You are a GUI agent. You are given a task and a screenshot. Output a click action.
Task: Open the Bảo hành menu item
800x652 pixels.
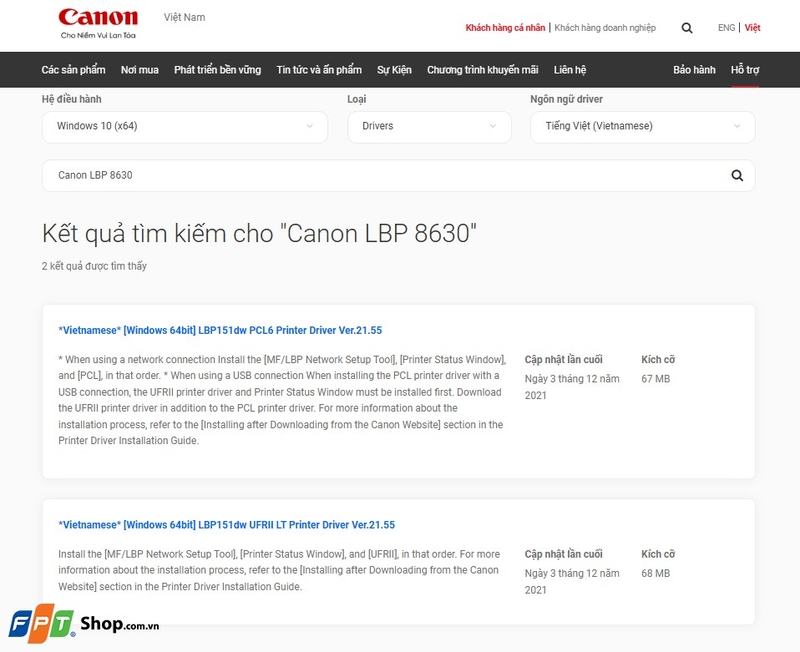(x=694, y=70)
